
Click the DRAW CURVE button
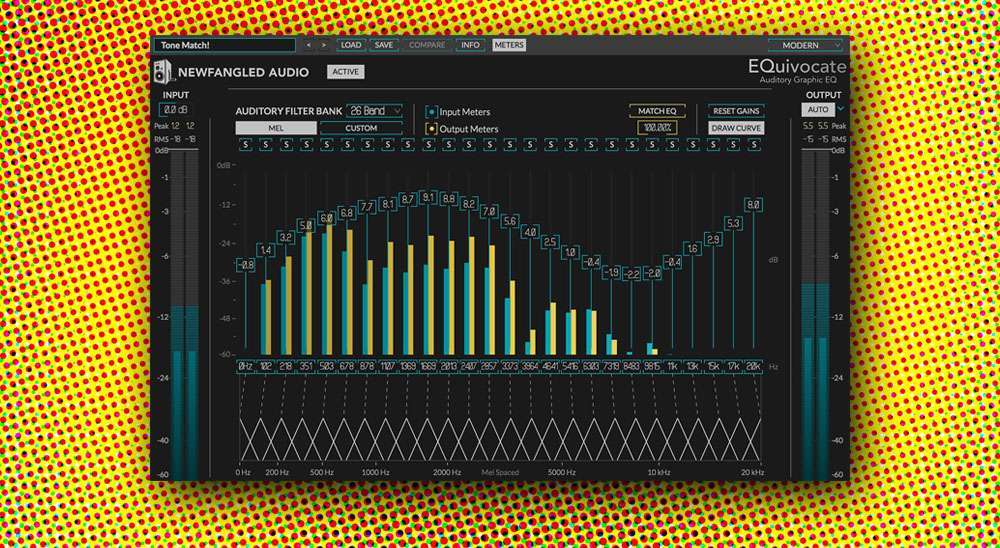tap(736, 128)
